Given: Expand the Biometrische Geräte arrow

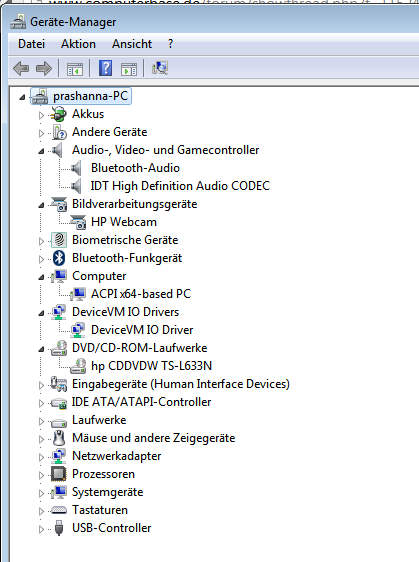Looking at the screenshot, I should tap(41, 241).
